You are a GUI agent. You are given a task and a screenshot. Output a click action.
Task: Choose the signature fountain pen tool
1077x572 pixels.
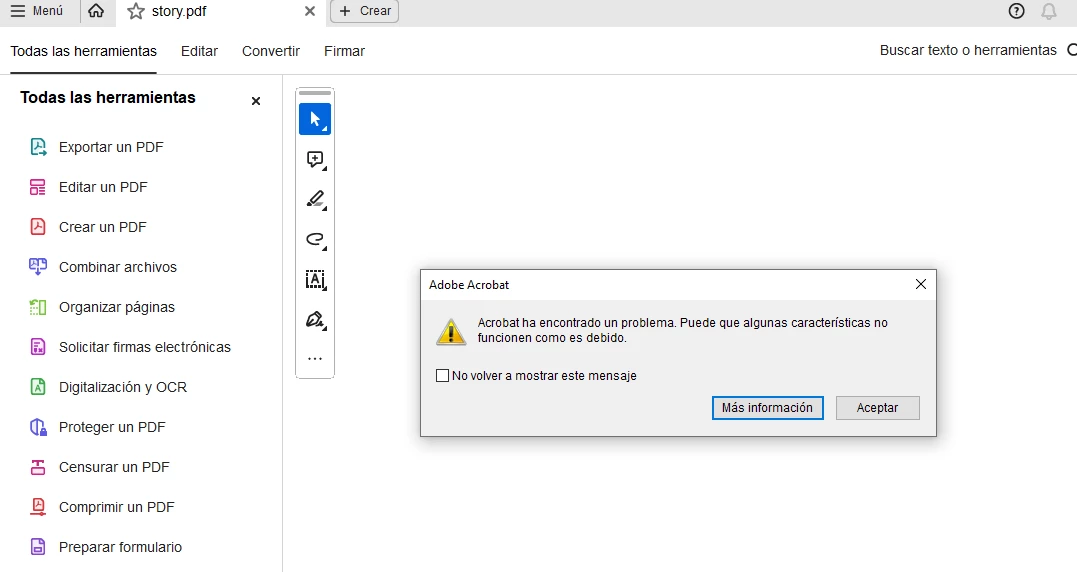click(x=315, y=319)
